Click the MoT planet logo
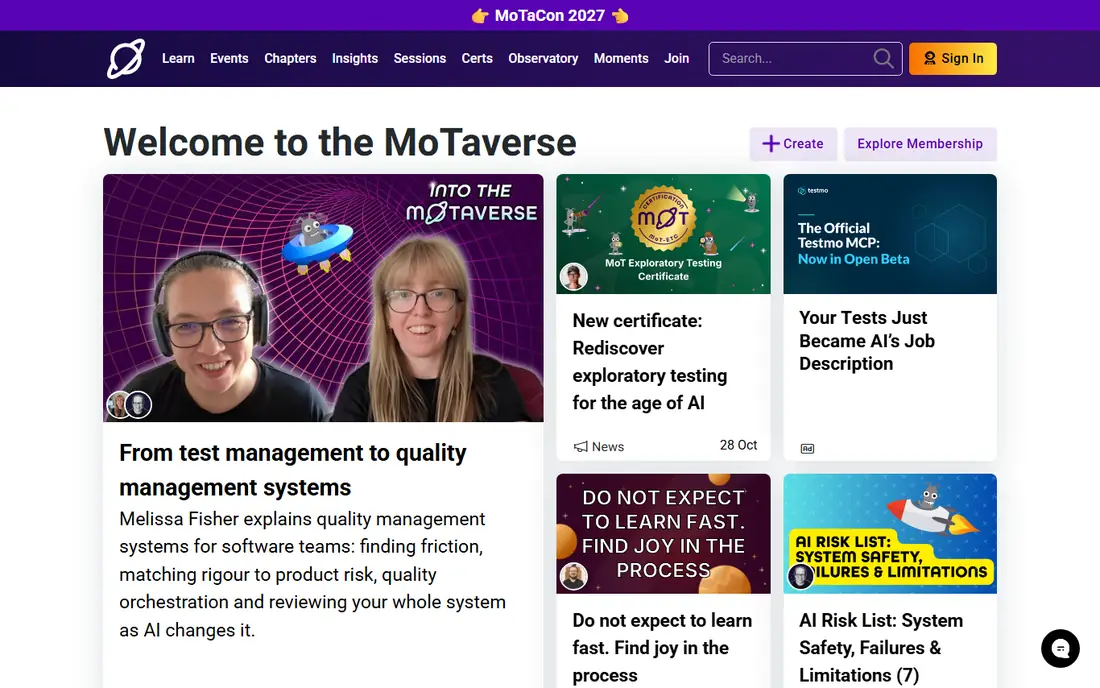This screenshot has width=1100, height=688. click(x=126, y=58)
